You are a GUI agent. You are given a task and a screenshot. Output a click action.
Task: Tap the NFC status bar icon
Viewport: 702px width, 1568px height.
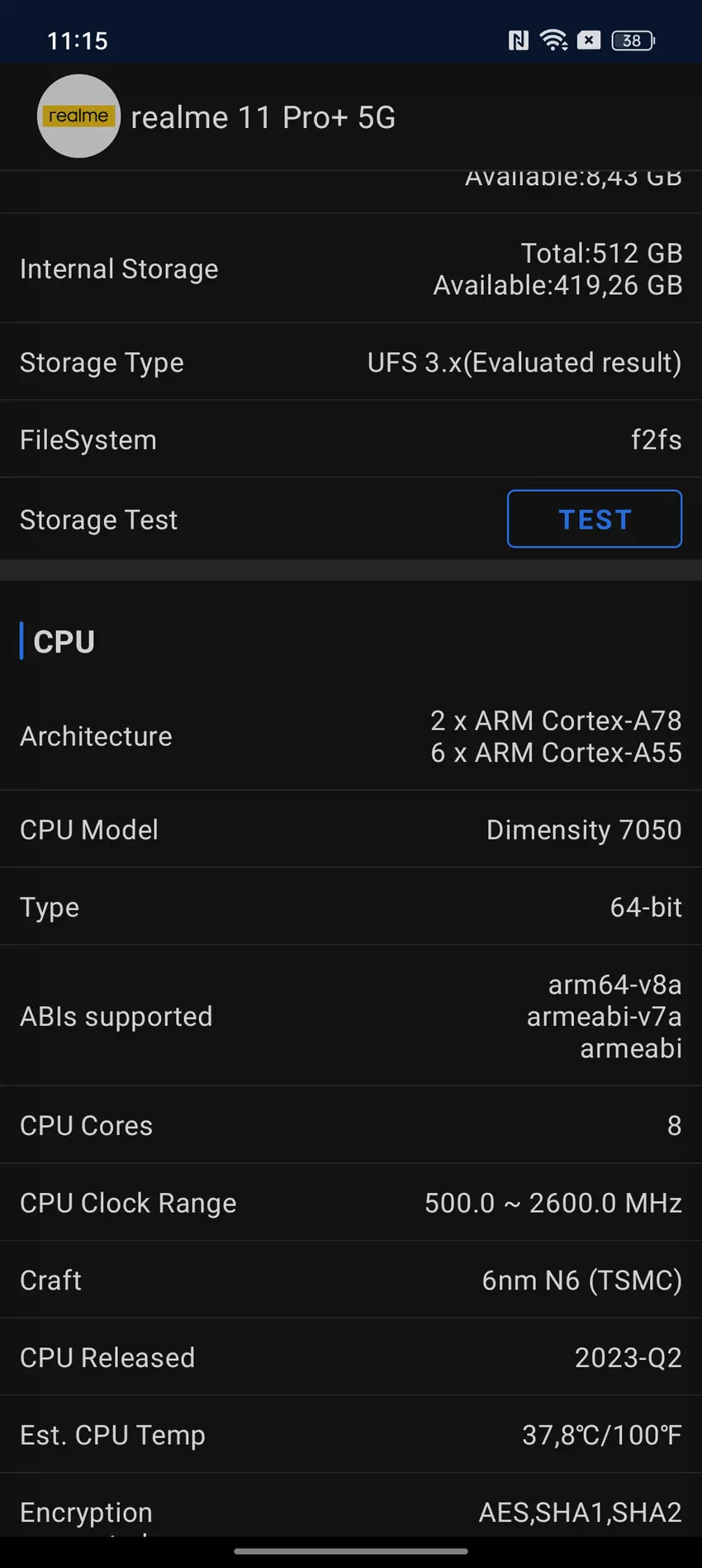tap(518, 40)
